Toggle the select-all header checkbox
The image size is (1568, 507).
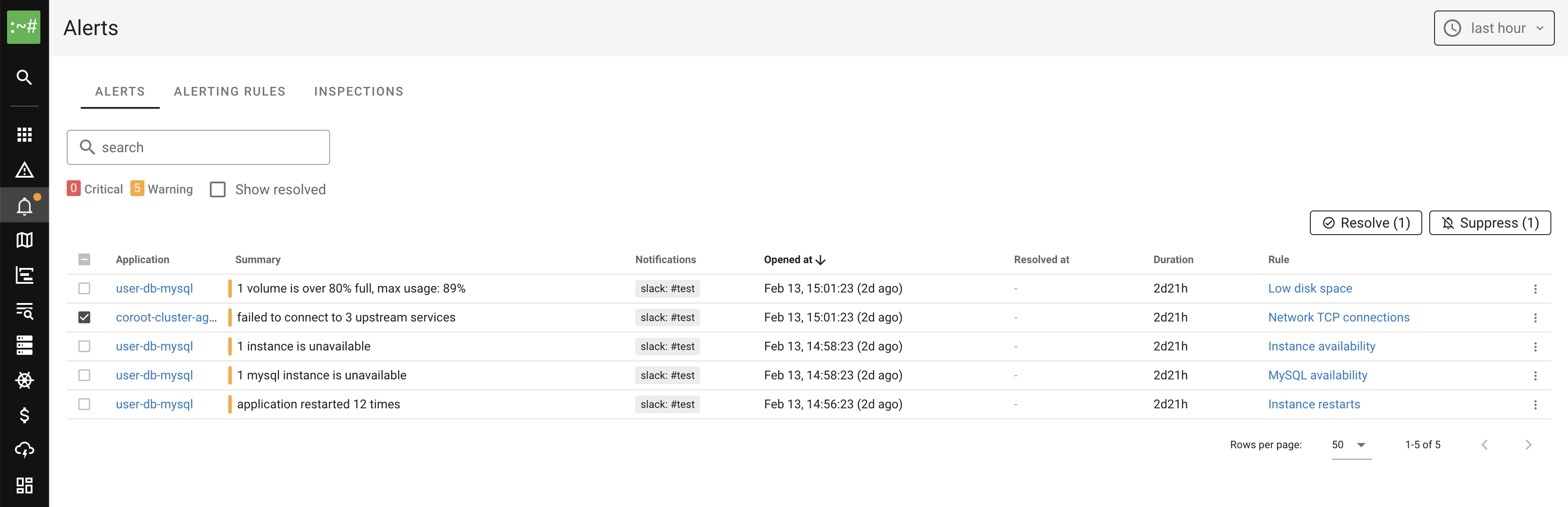pos(85,260)
